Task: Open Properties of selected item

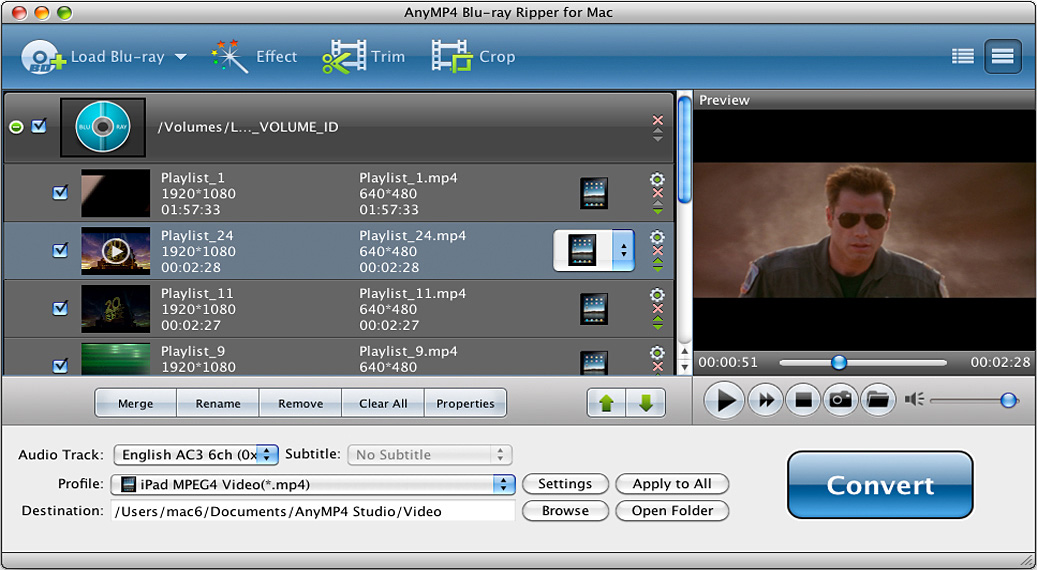Action: 466,403
